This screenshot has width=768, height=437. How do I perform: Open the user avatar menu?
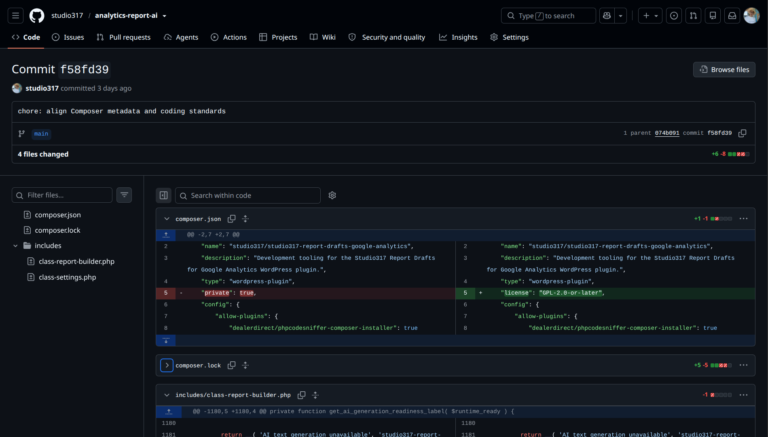[751, 16]
